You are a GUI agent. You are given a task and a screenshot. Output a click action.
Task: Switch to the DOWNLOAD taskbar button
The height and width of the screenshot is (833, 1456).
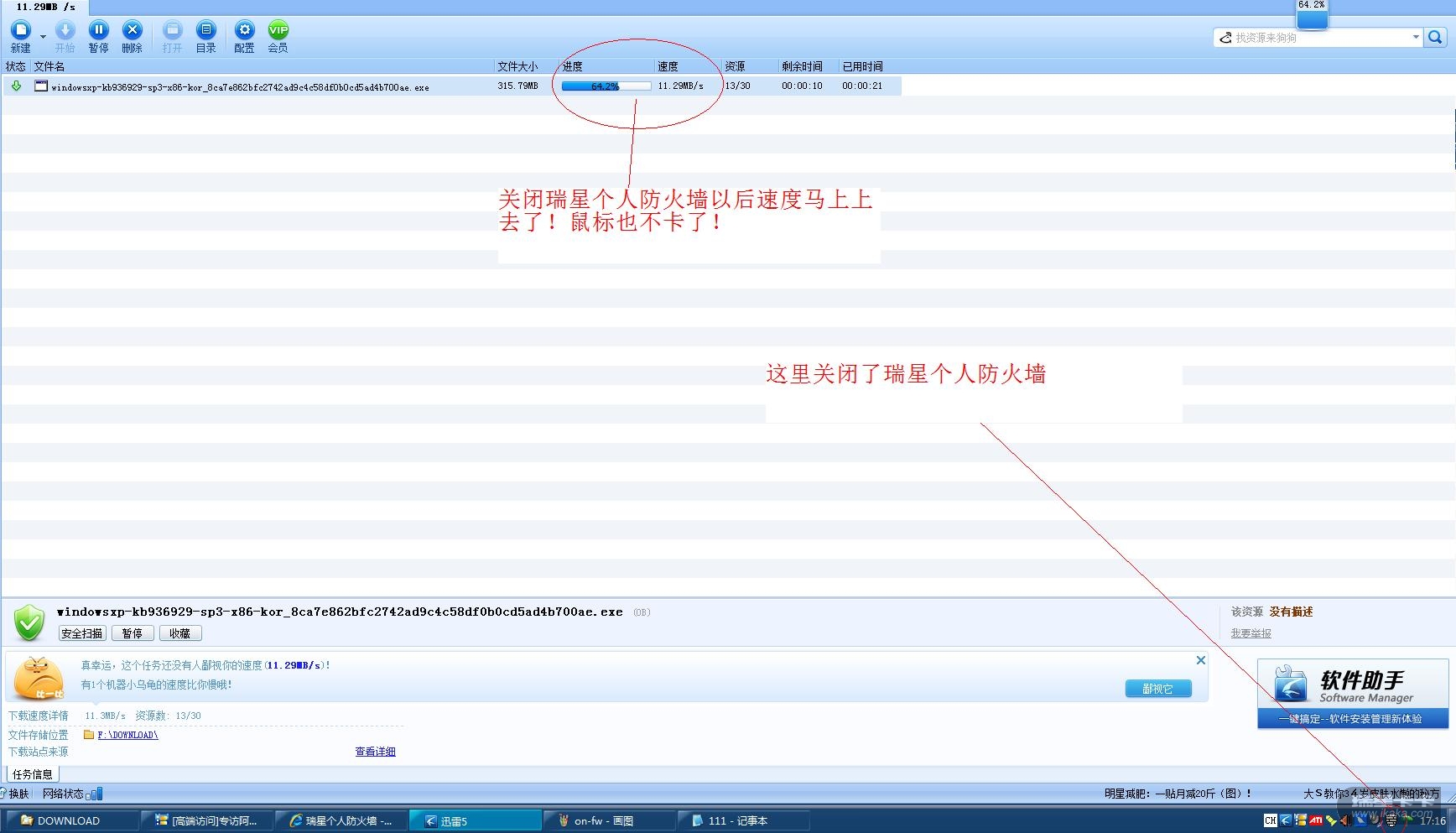pos(72,820)
